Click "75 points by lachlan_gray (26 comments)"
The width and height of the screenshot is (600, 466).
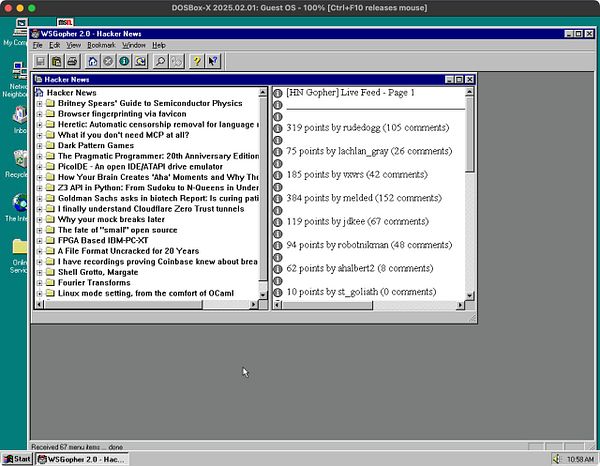369,152
